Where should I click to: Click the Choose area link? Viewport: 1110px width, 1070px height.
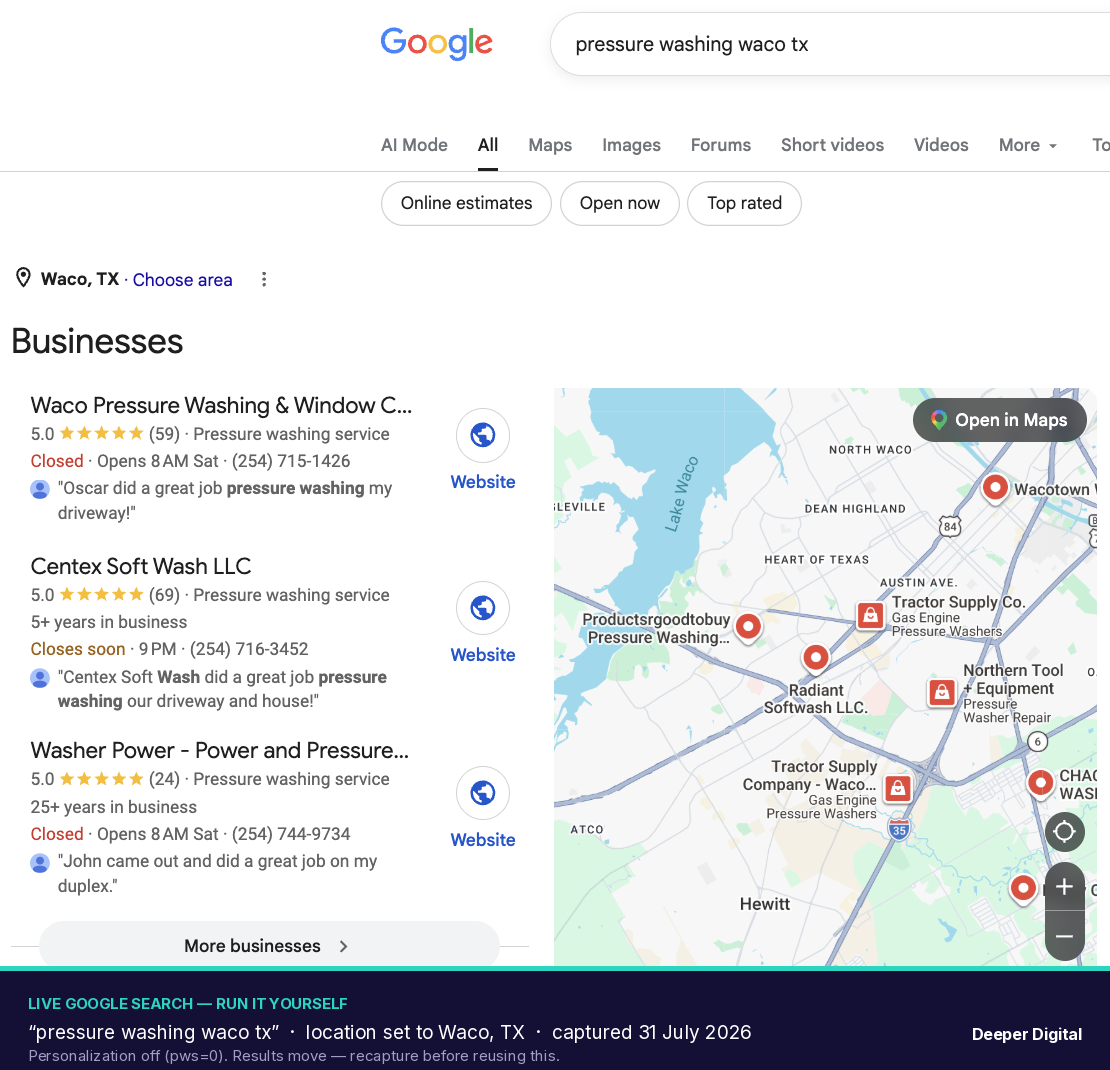(183, 280)
